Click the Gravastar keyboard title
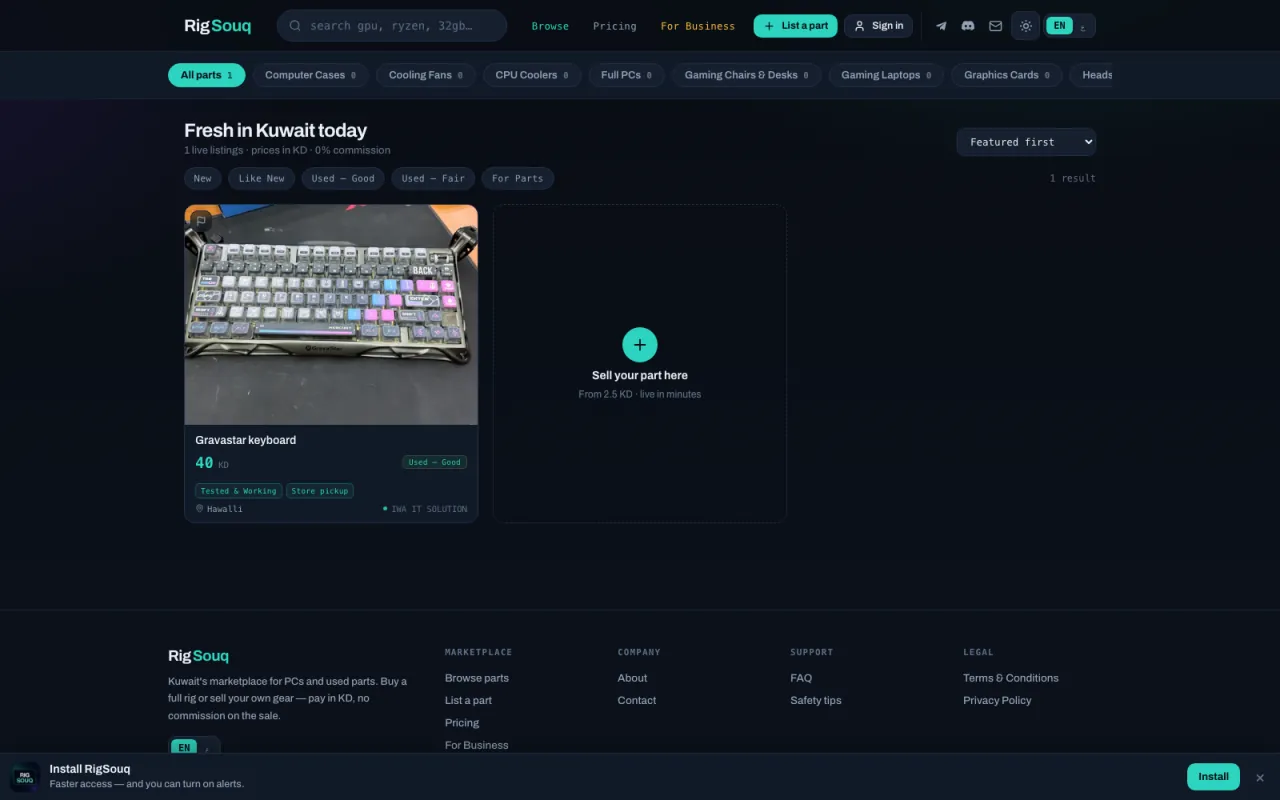Screen dimensions: 1280x800 246,440
